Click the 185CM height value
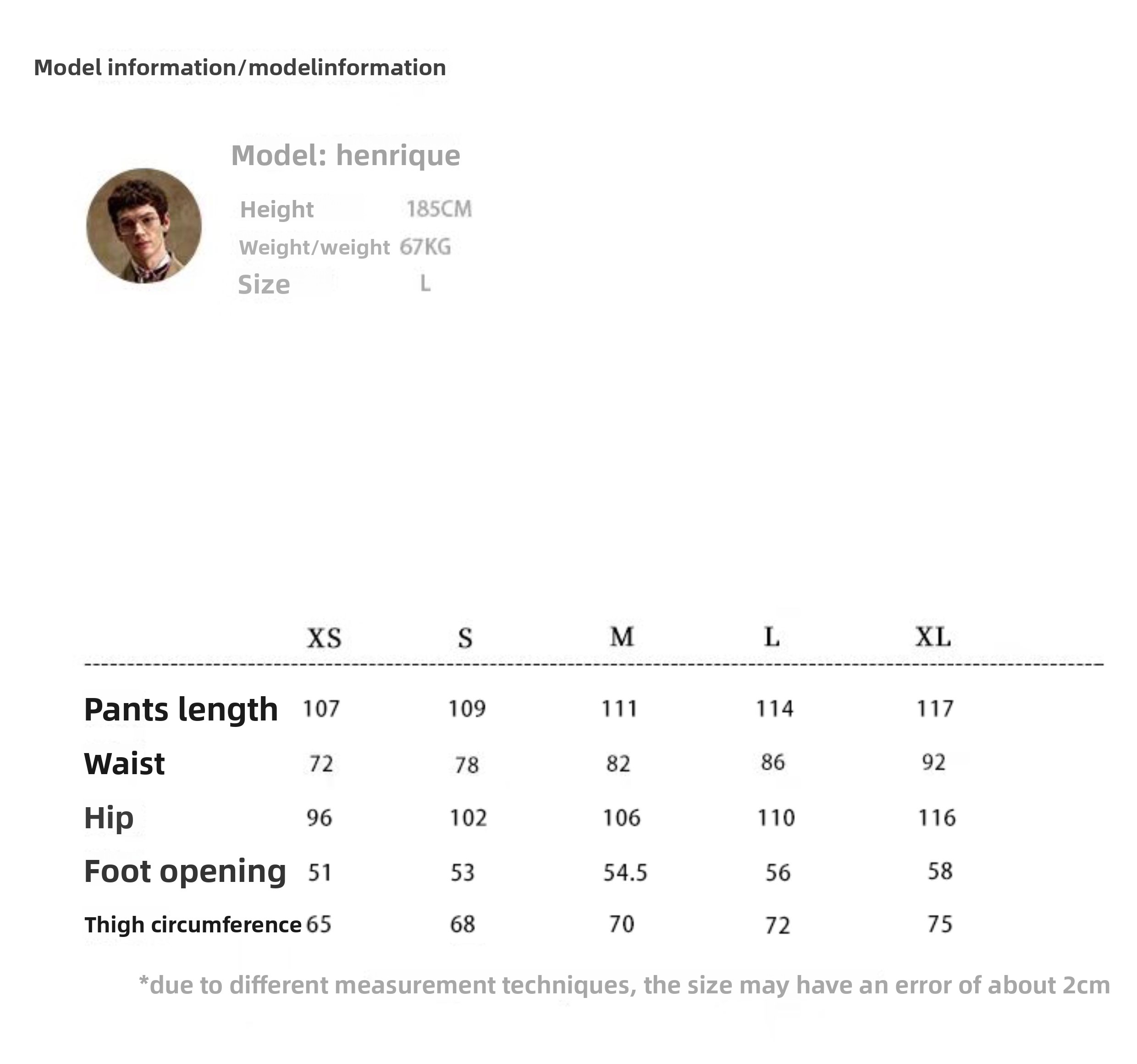The height and width of the screenshot is (1064, 1137). (x=439, y=209)
